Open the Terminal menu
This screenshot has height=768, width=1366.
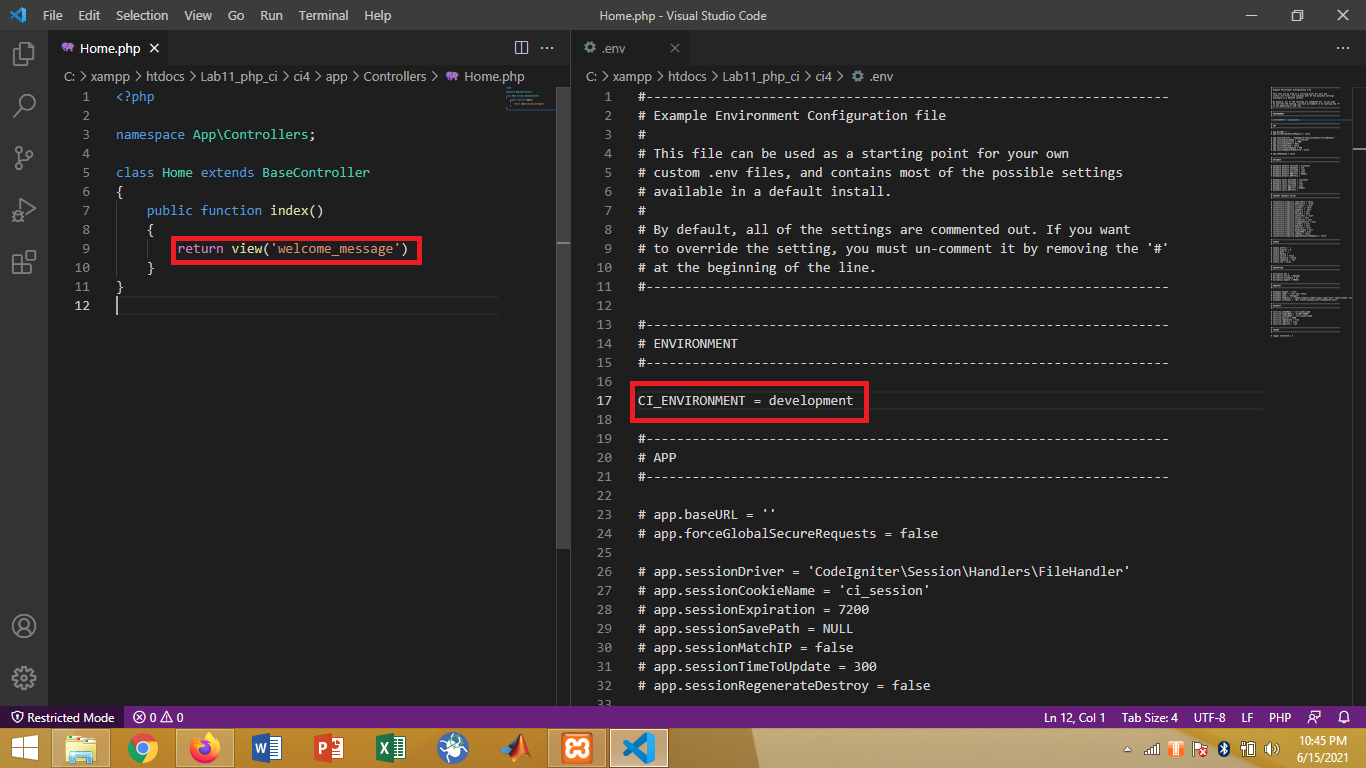pos(323,15)
